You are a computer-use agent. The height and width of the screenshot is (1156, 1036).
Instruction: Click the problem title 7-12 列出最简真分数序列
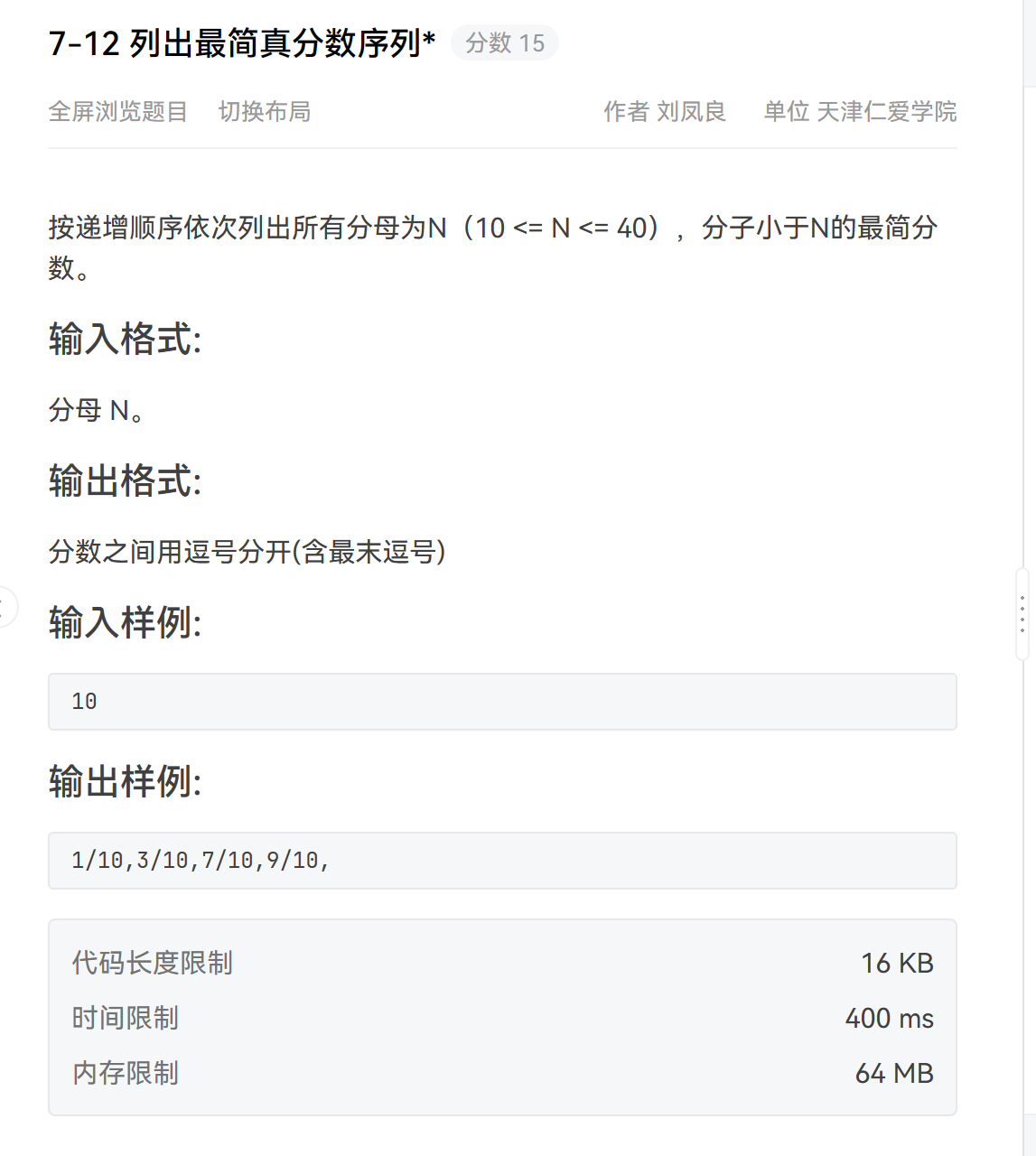point(241,42)
